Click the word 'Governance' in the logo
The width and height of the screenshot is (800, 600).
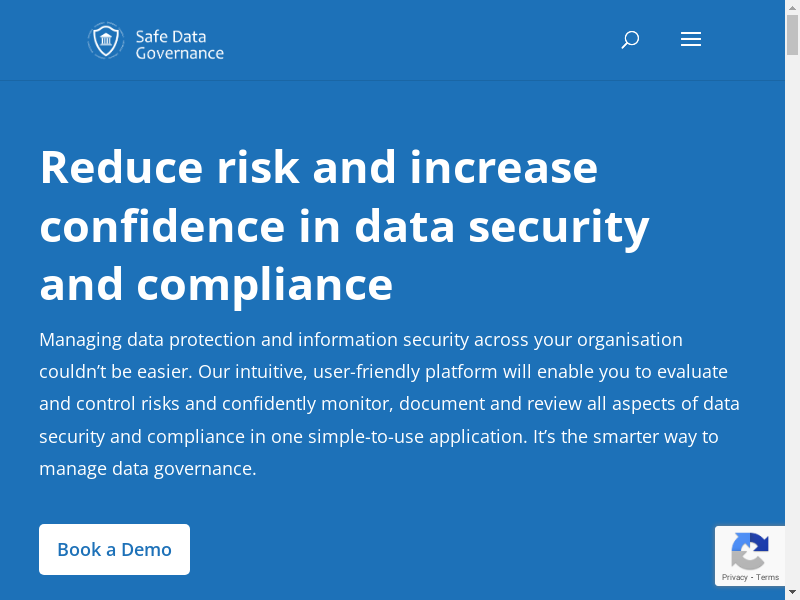pyautogui.click(x=180, y=52)
